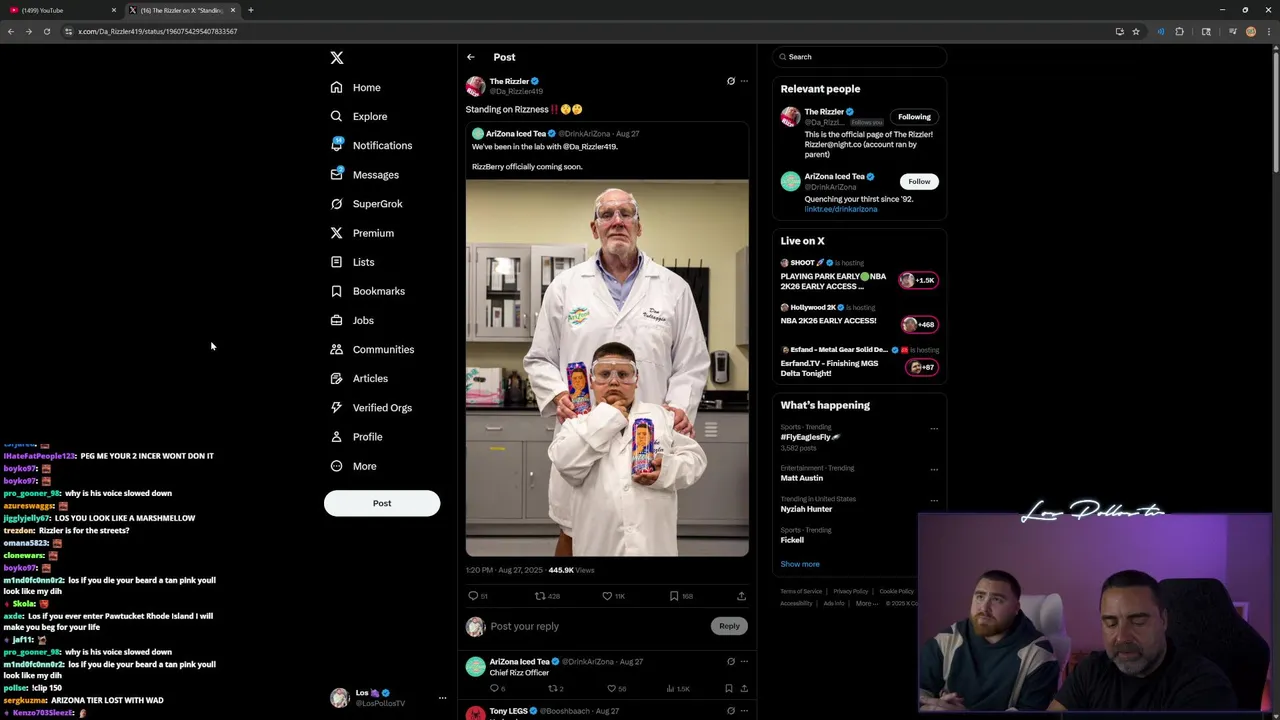This screenshot has height=720, width=1280.
Task: Click the Articles icon in sidebar
Action: pos(336,378)
